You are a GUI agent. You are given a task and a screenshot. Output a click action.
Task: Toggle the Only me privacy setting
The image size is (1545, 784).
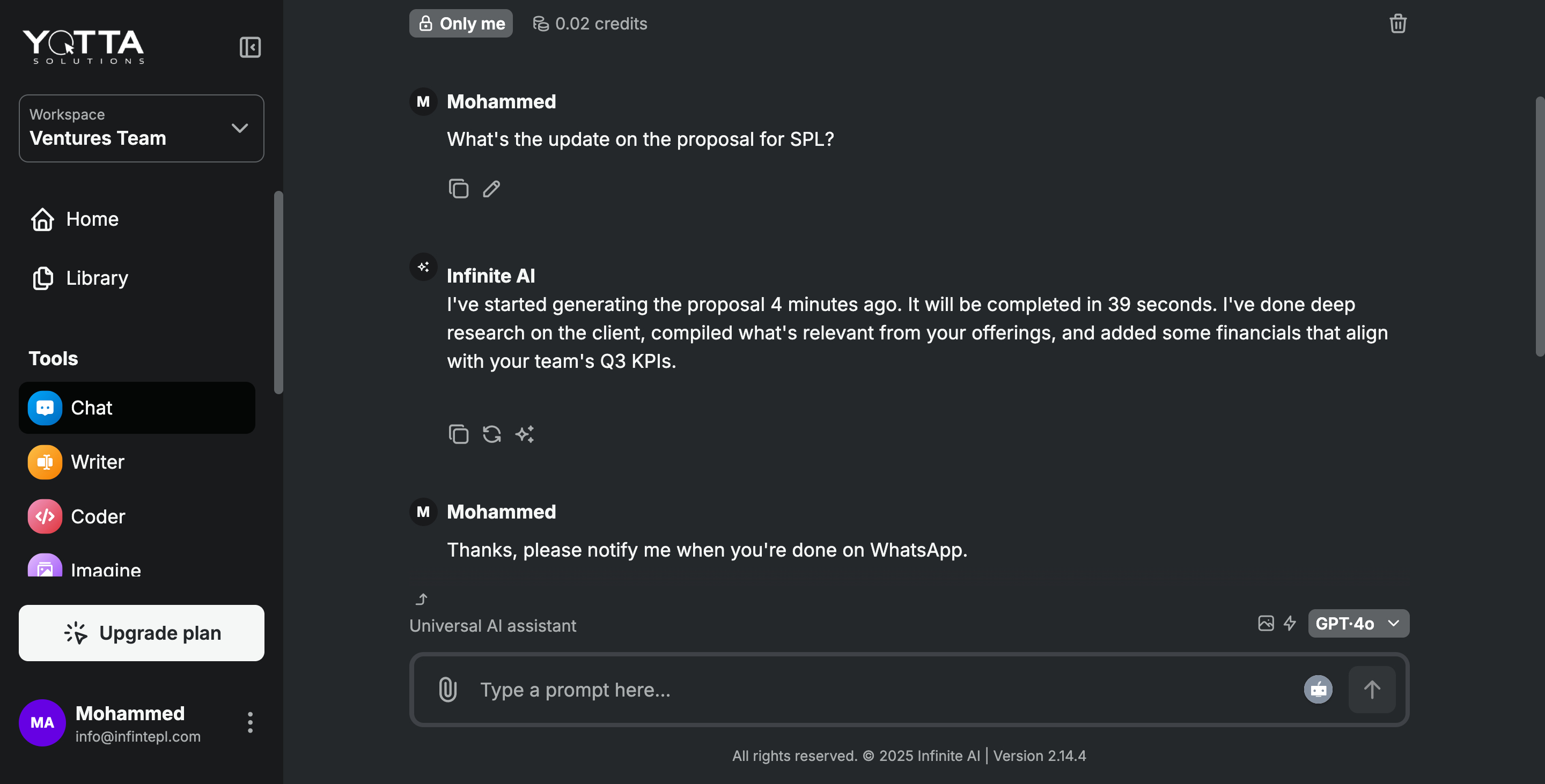pos(461,24)
